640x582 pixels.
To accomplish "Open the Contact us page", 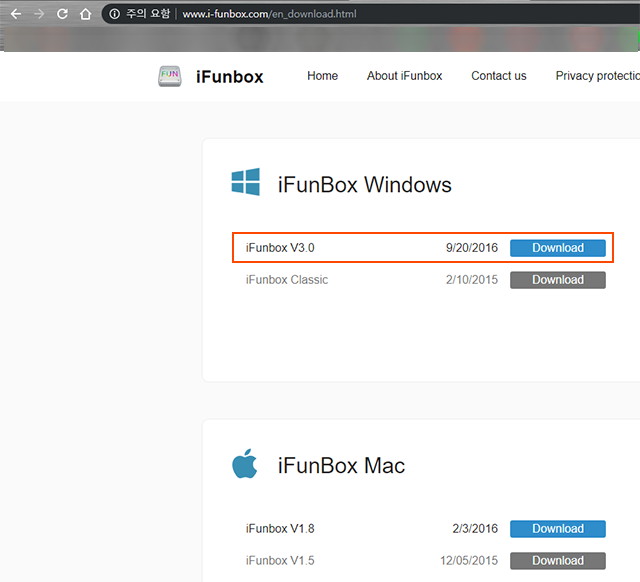I will click(498, 76).
